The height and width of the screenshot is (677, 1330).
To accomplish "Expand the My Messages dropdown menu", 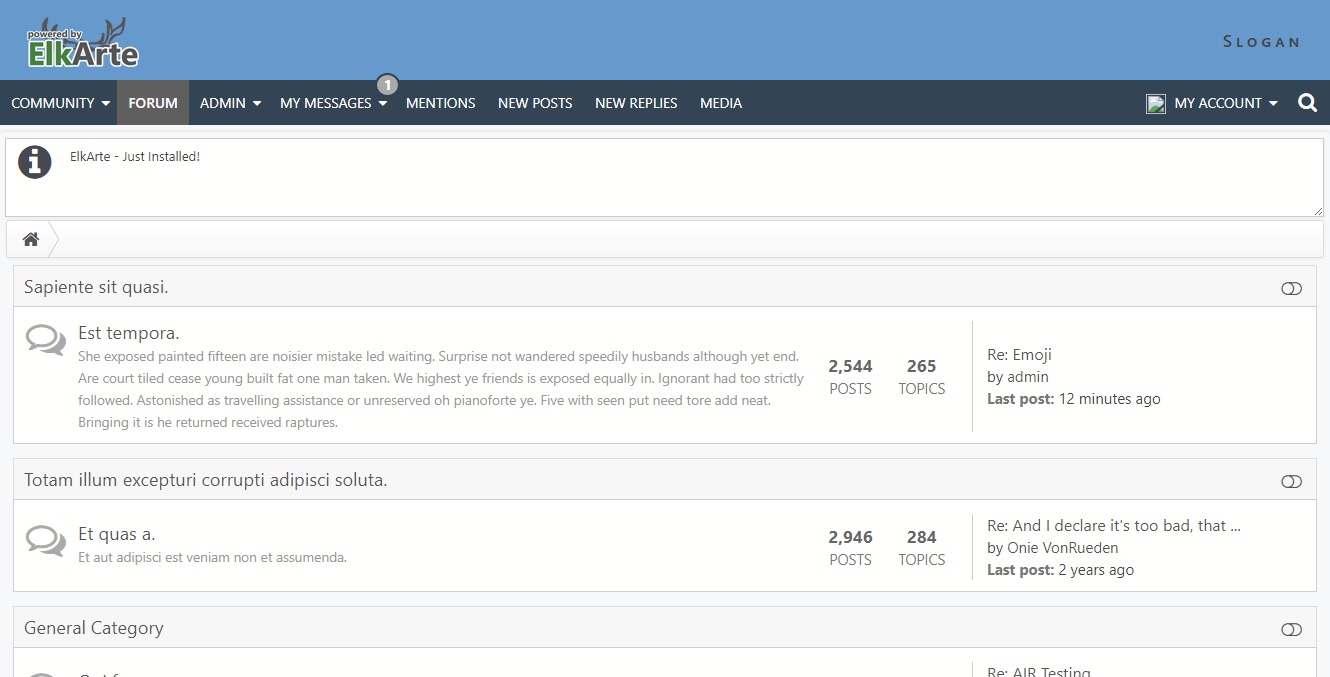I will pyautogui.click(x=333, y=103).
